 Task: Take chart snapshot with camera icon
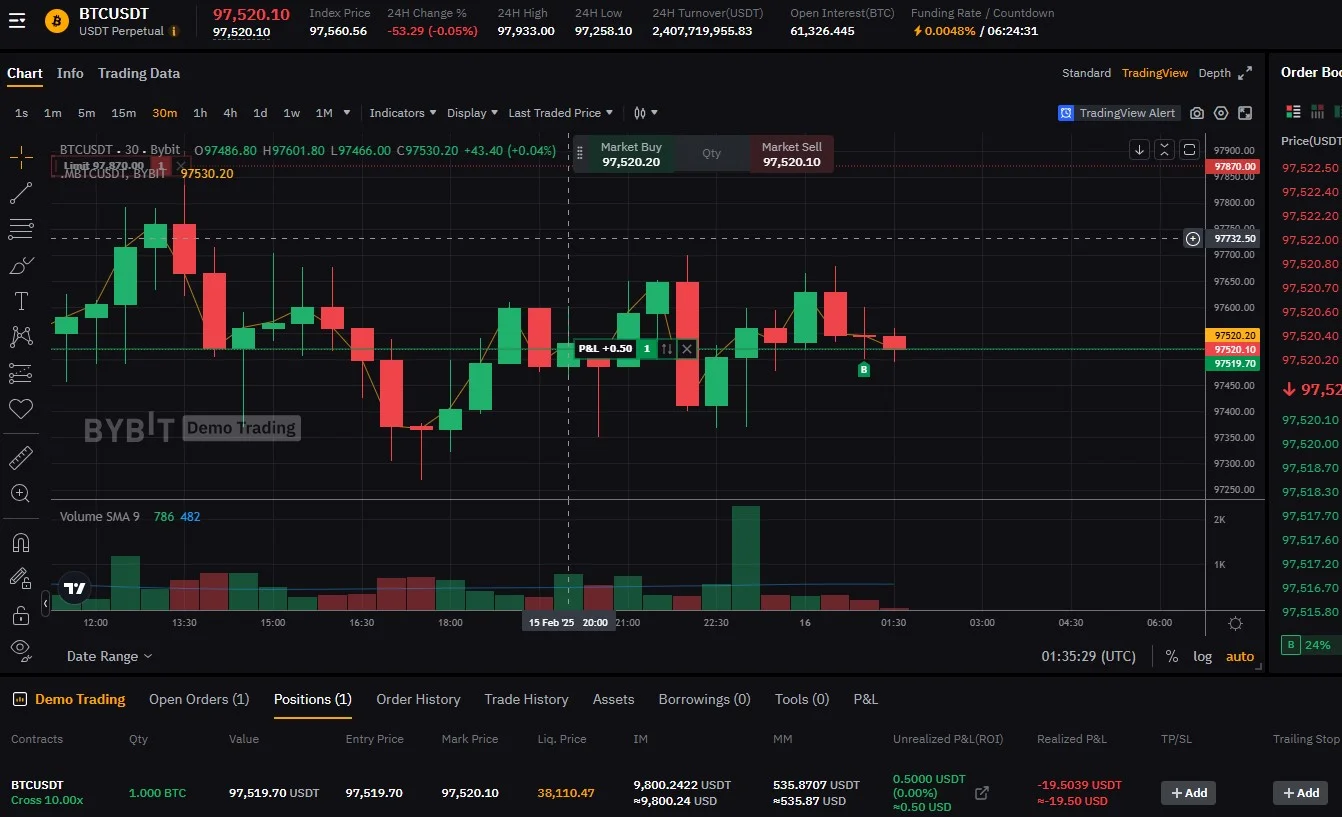click(x=1197, y=113)
